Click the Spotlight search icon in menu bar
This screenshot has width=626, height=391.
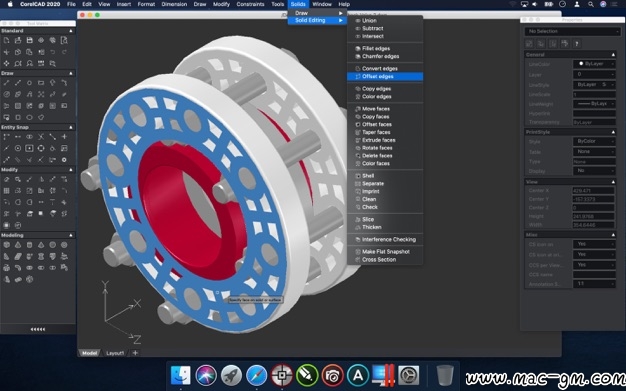590,4
